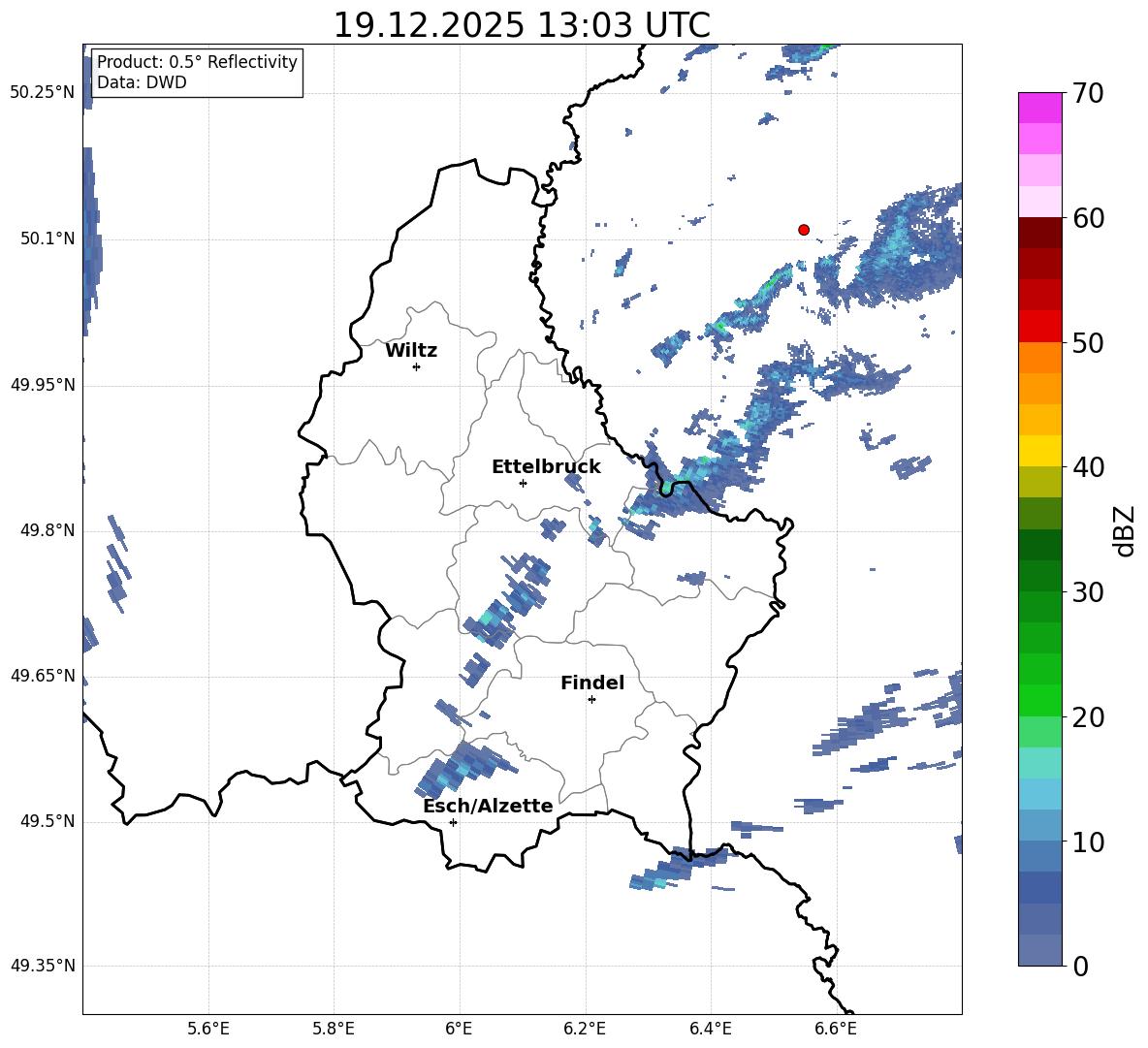Click the 10 label on the colorbar

coord(1088,842)
